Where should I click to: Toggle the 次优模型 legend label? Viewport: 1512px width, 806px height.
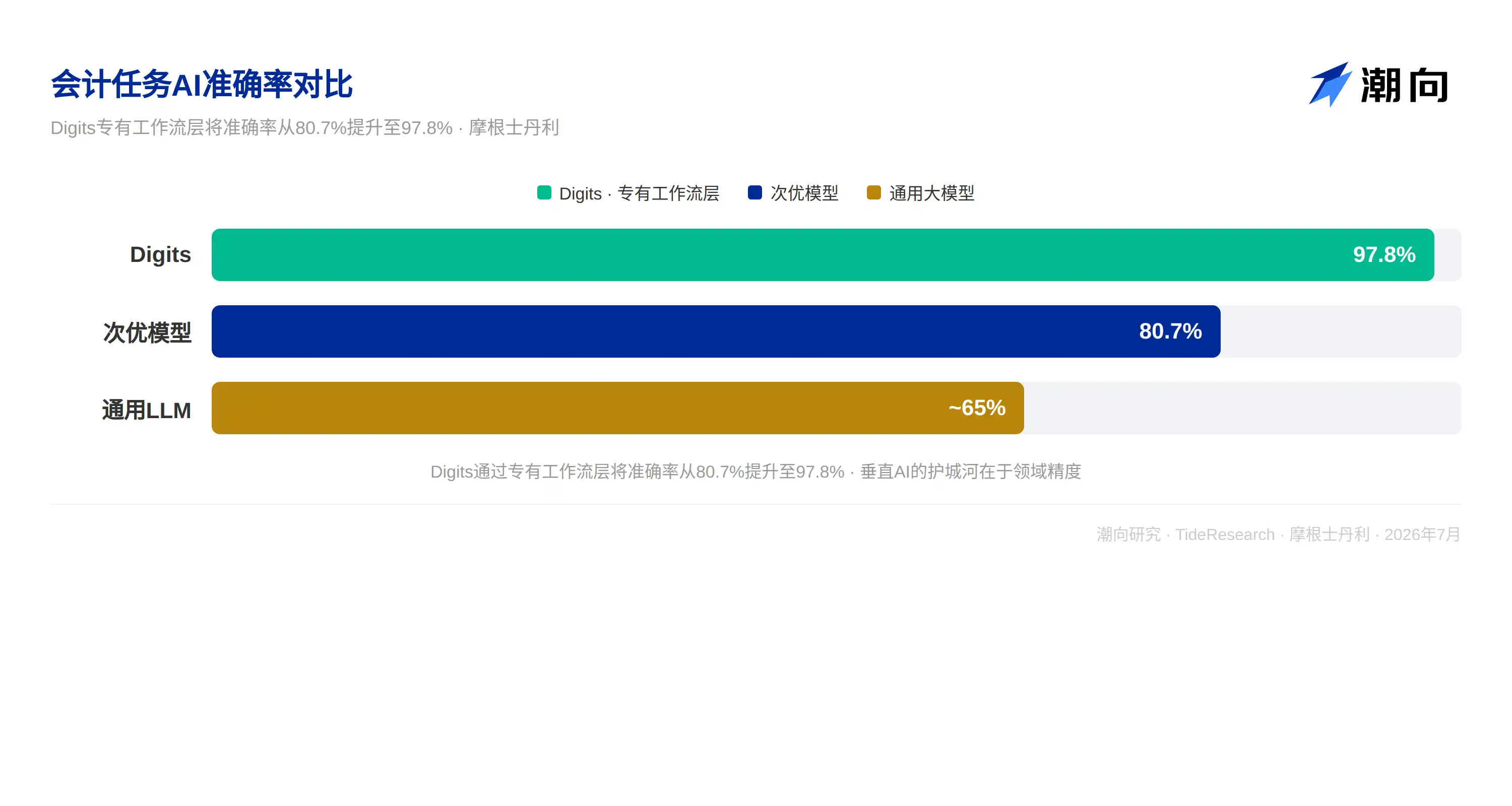coord(804,193)
